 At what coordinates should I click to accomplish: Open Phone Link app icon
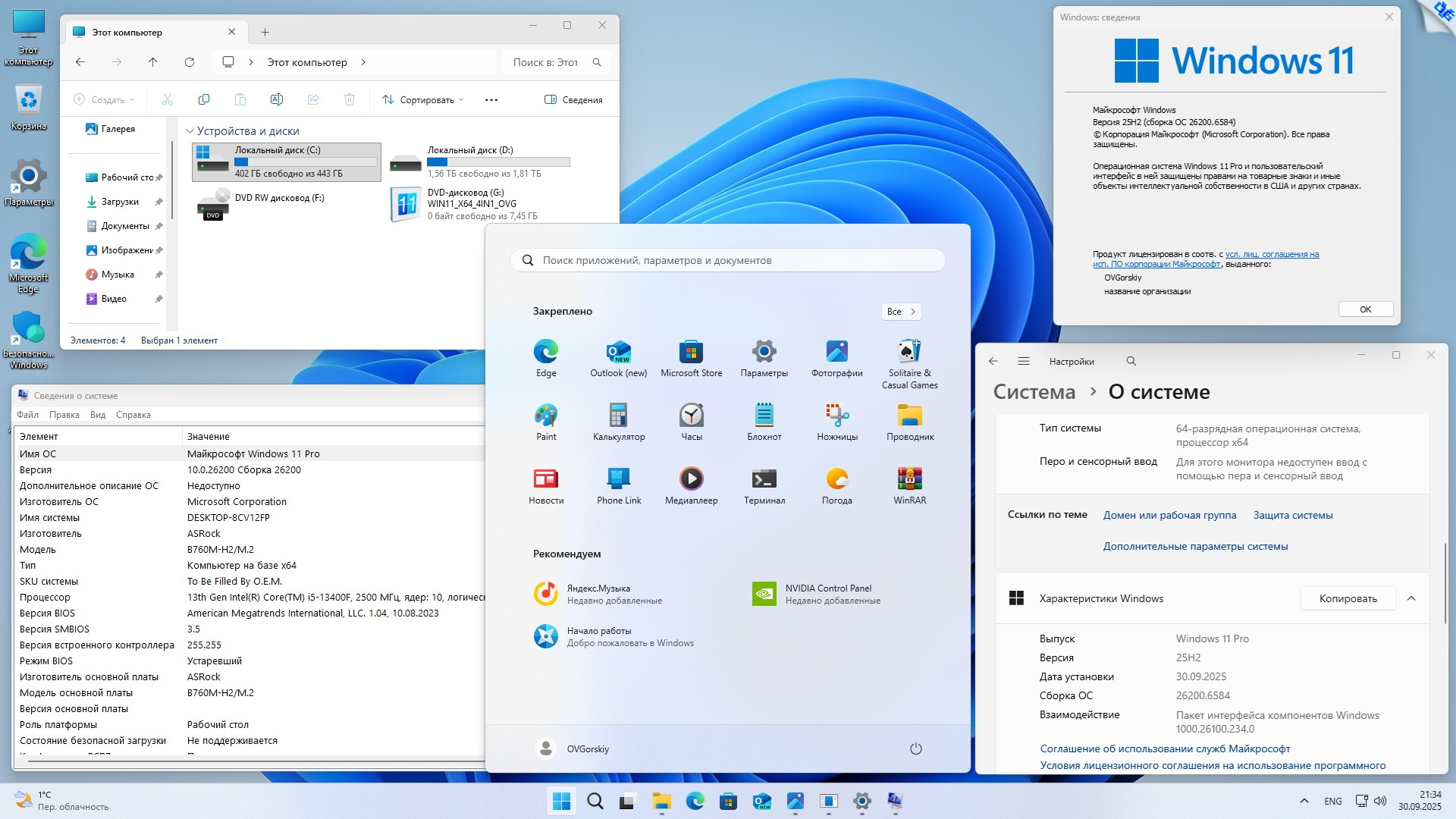[619, 485]
